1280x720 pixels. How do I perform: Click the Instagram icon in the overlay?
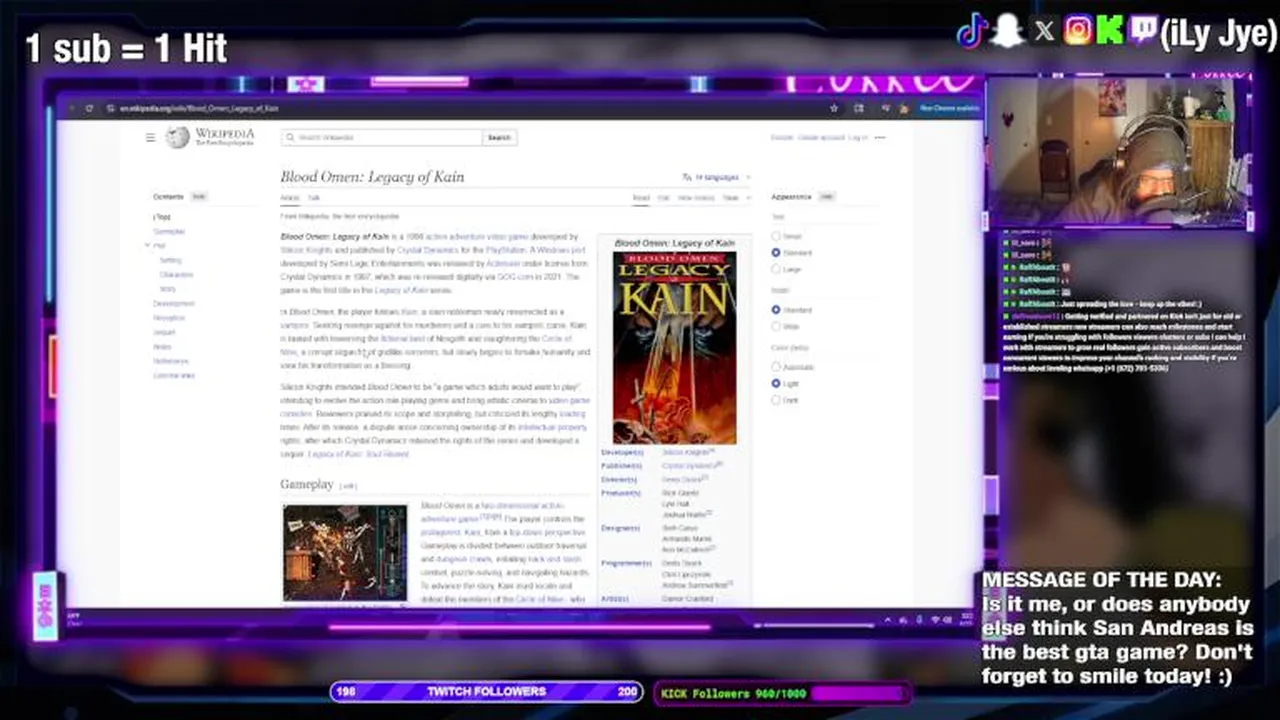click(1078, 32)
